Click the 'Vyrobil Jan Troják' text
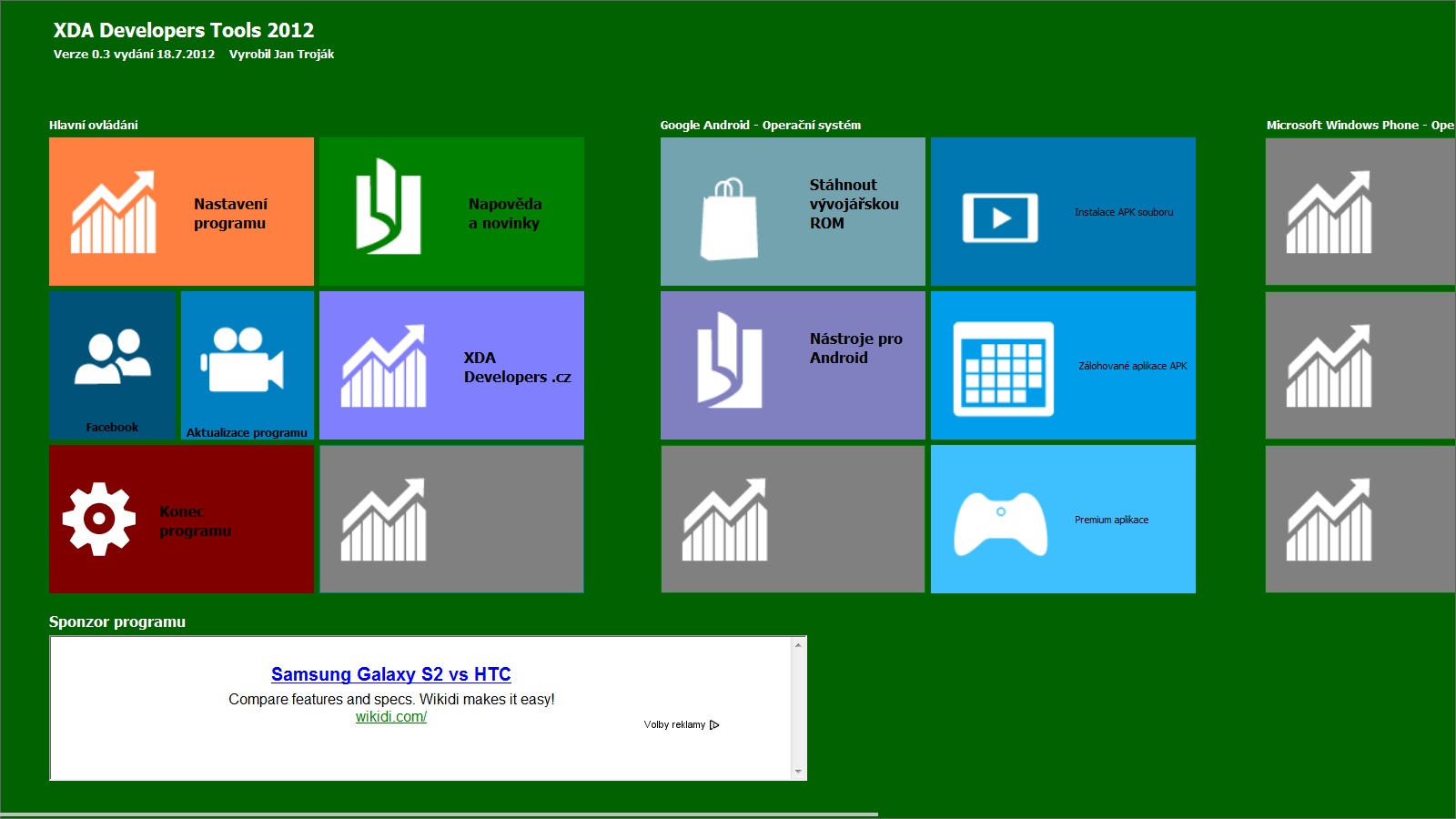The height and width of the screenshot is (819, 1456). tap(281, 55)
